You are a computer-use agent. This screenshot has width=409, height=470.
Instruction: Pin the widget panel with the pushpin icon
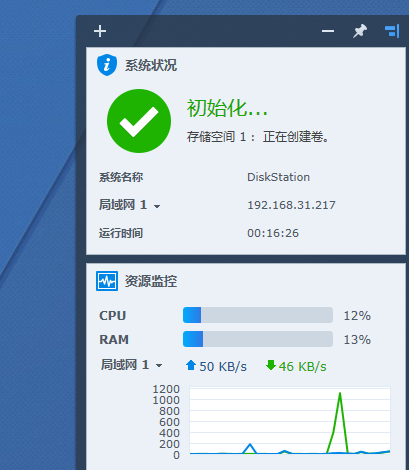click(360, 31)
